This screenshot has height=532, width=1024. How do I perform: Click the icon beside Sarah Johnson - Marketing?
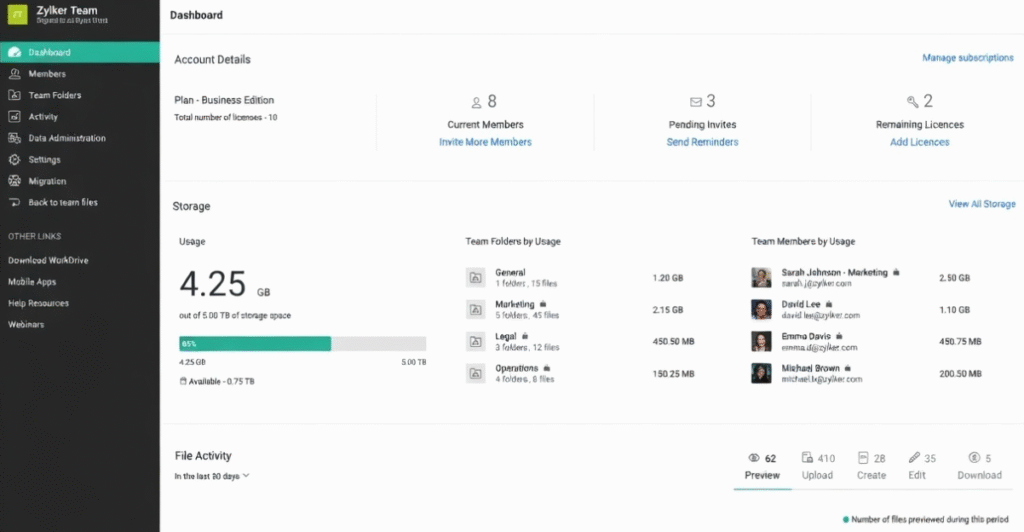[x=896, y=272]
